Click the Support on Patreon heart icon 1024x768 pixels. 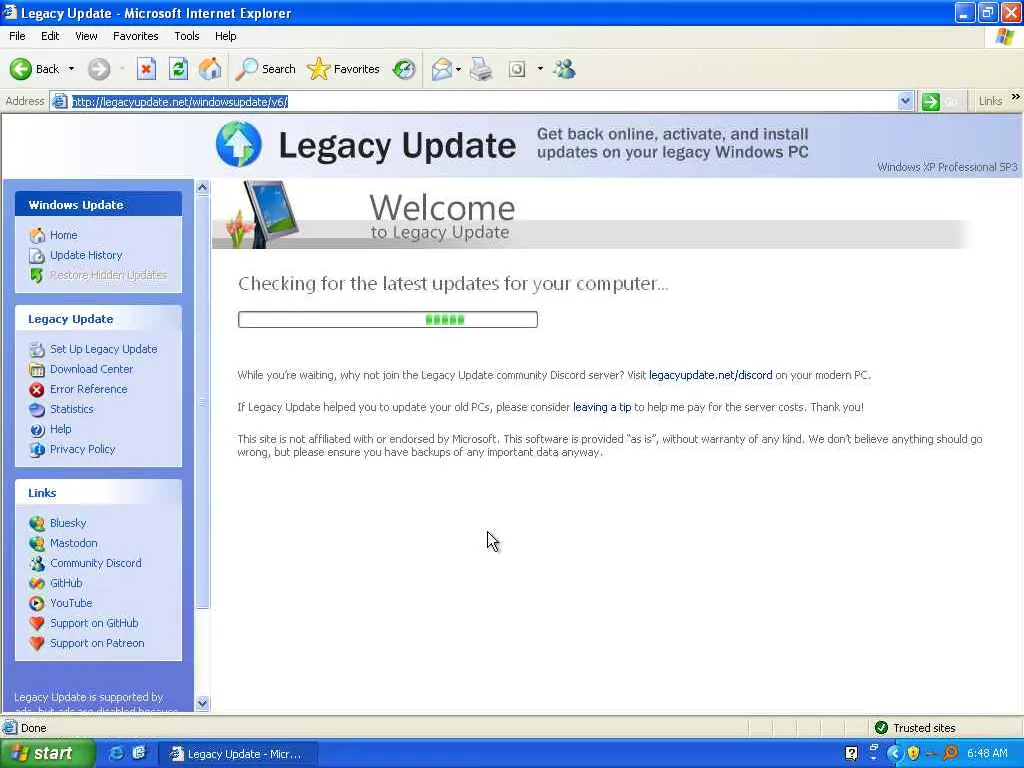(37, 643)
